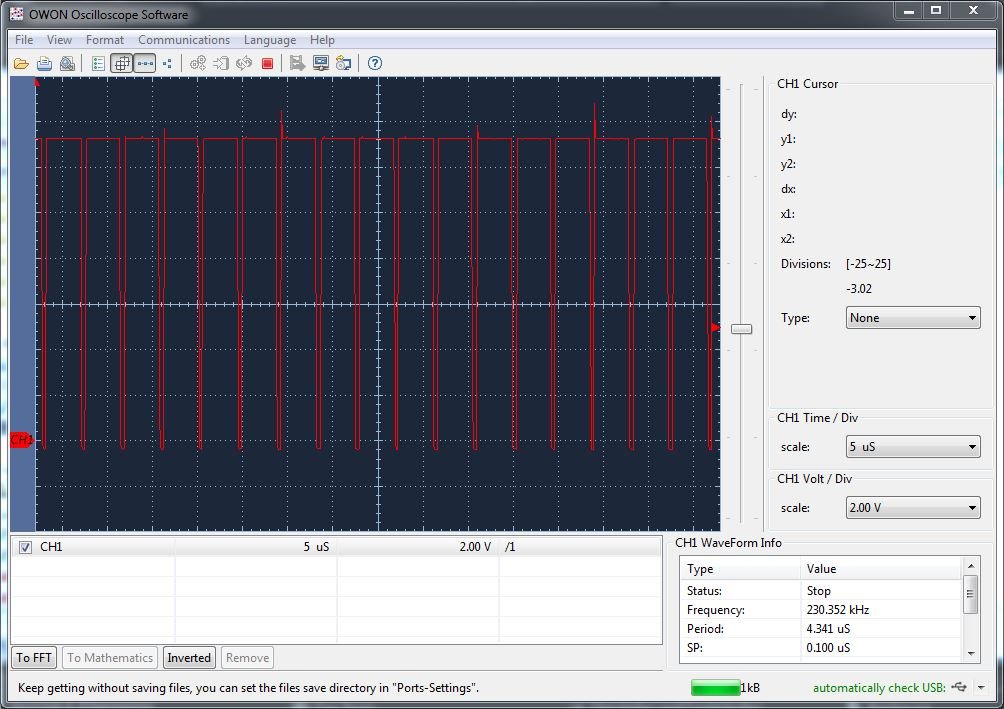
Task: Click the To Mathematics button
Action: 110,658
